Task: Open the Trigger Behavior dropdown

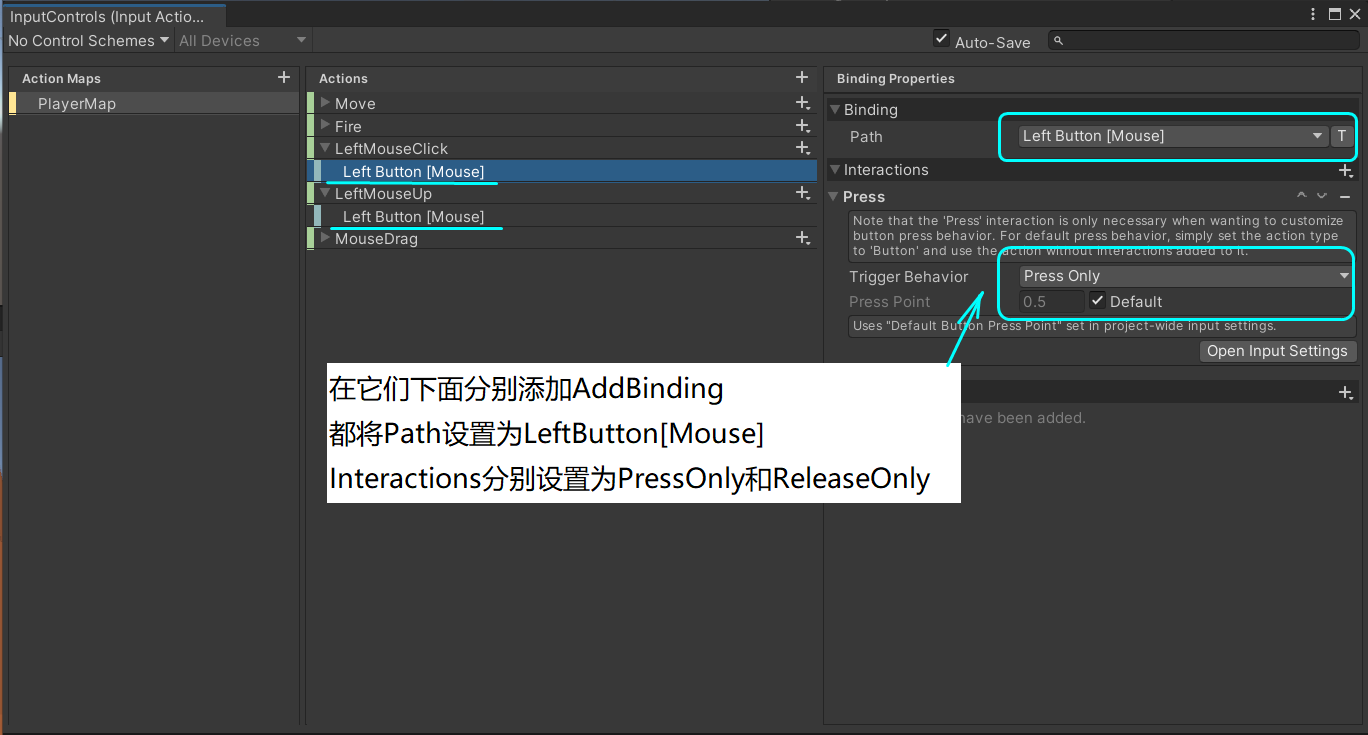Action: click(x=1184, y=275)
